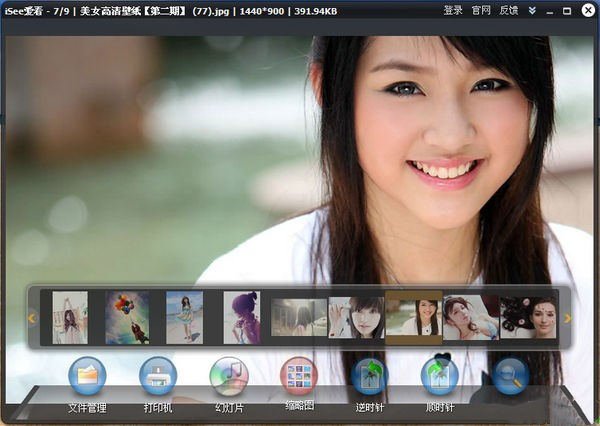
Task: Rotate image with the 逆时针 counterclockwise icon
Action: [369, 378]
